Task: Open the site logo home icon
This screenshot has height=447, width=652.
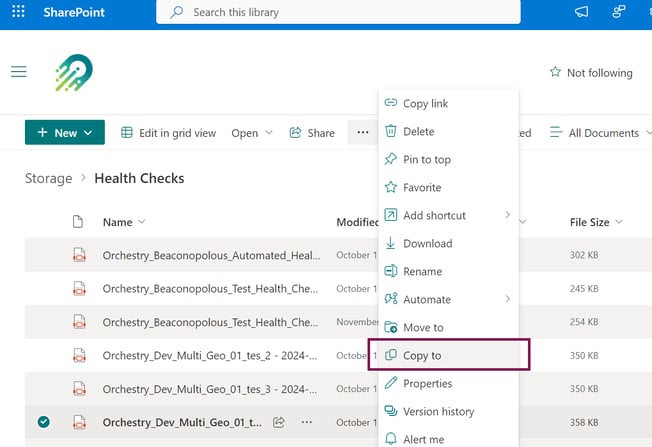Action: click(x=74, y=73)
